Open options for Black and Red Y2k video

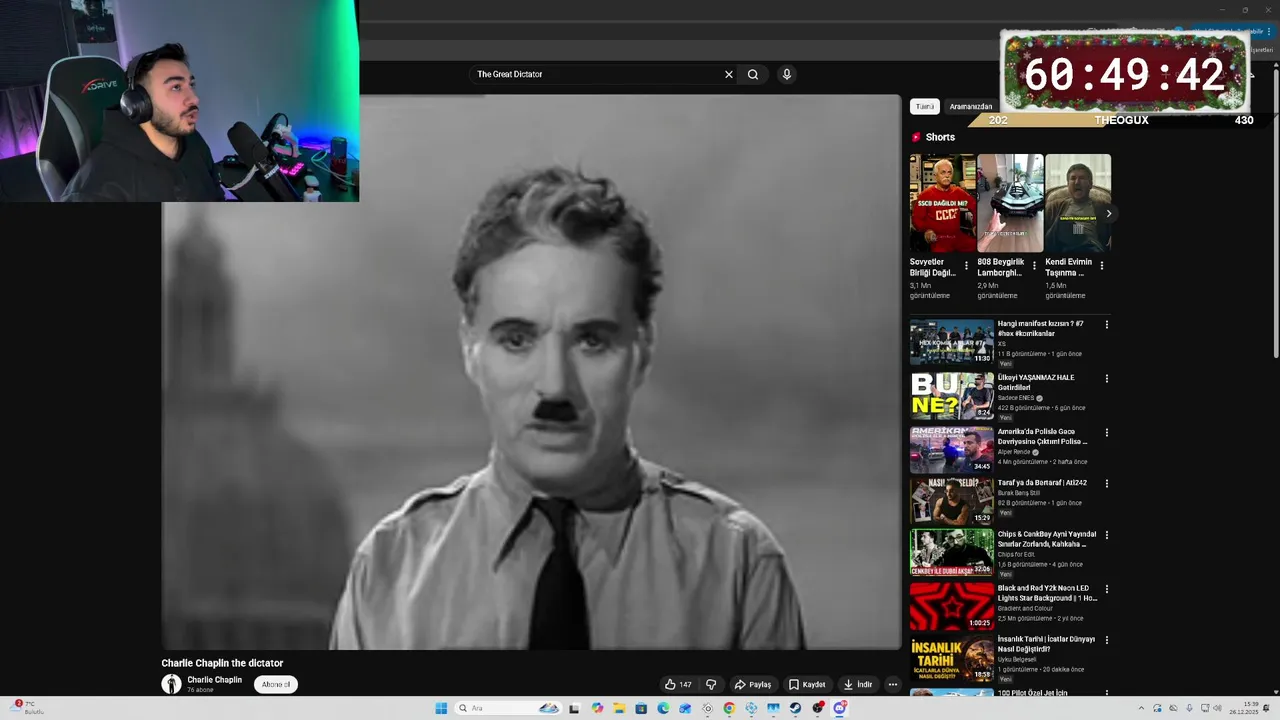point(1106,590)
